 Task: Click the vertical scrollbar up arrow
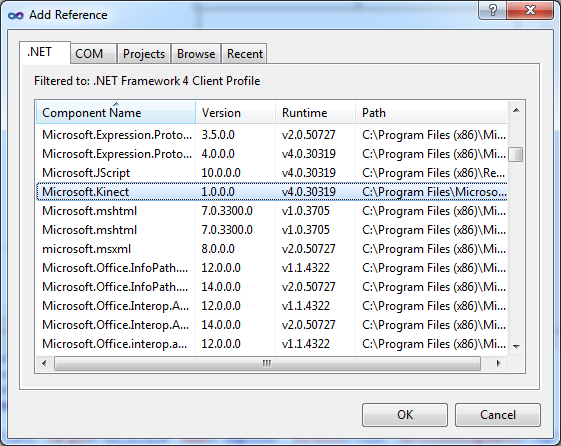[516, 111]
